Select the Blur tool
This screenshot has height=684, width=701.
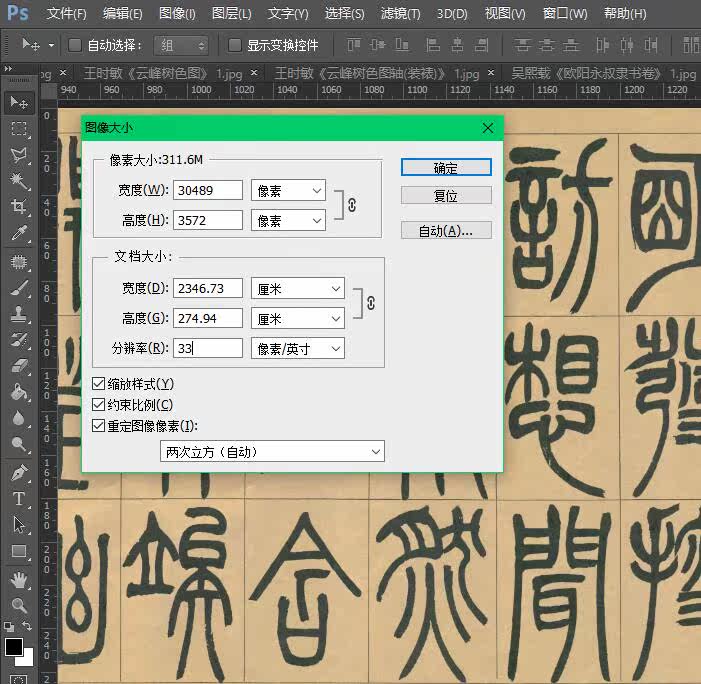(19, 418)
